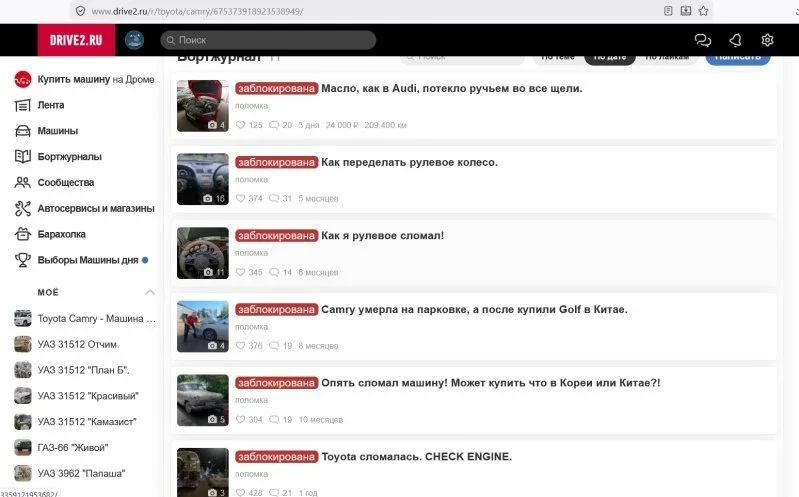Open ГАЗ-66 "Живой"

73,448
